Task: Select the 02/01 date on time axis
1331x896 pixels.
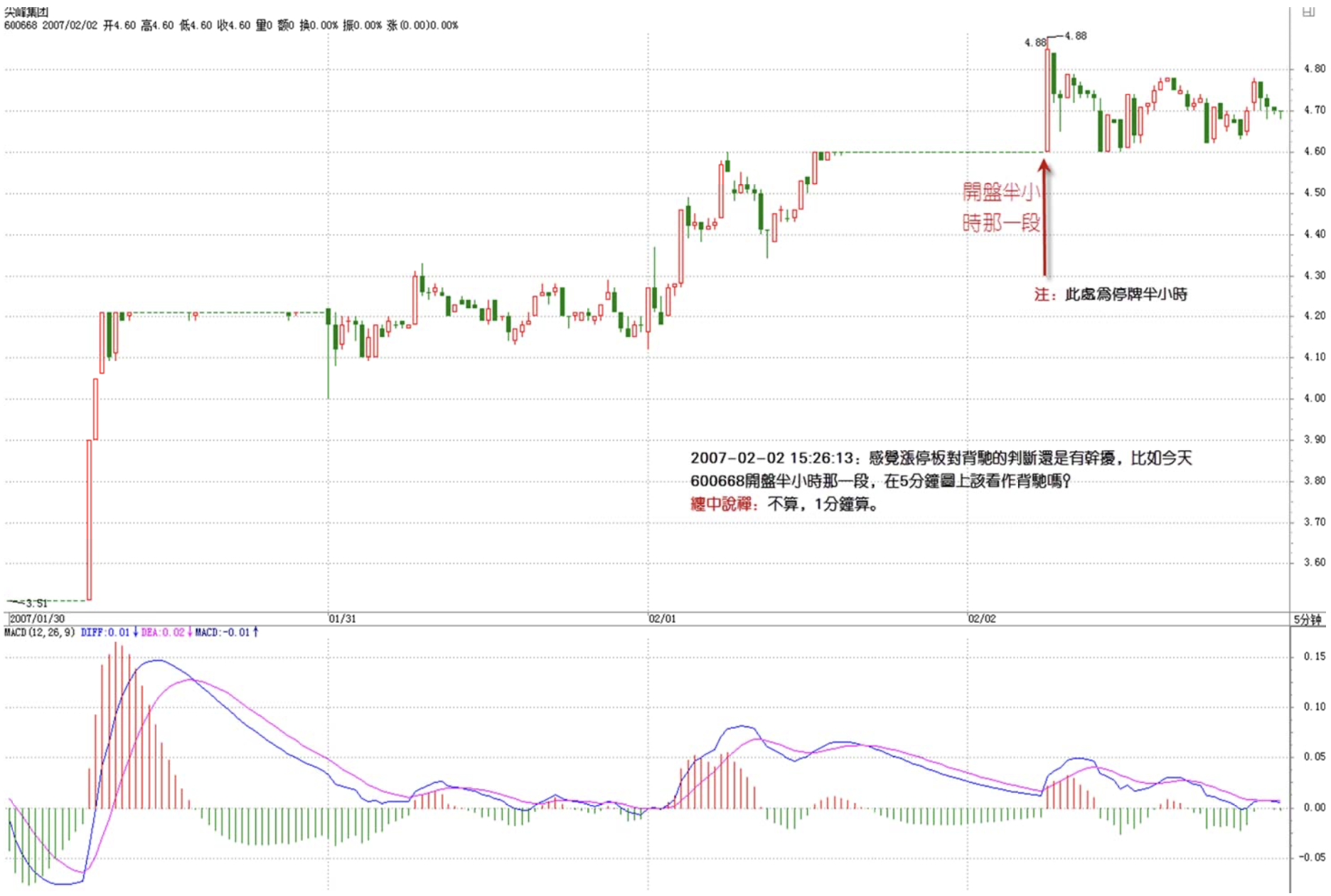Action: click(x=662, y=619)
